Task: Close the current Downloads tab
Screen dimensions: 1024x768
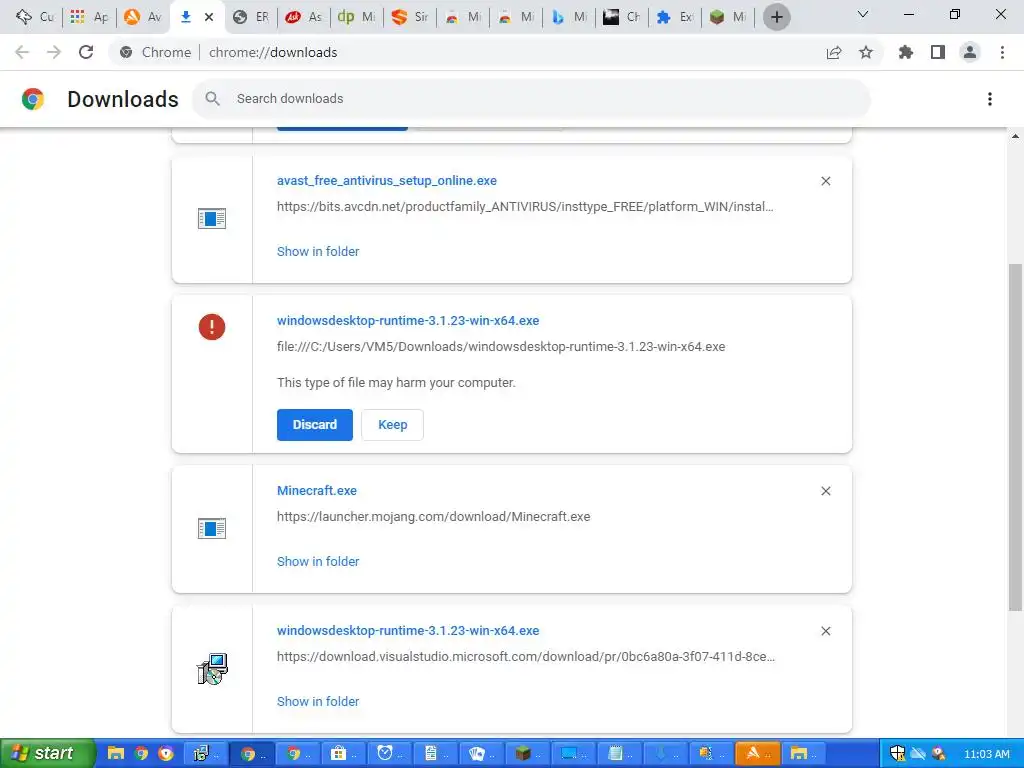Action: (x=209, y=17)
